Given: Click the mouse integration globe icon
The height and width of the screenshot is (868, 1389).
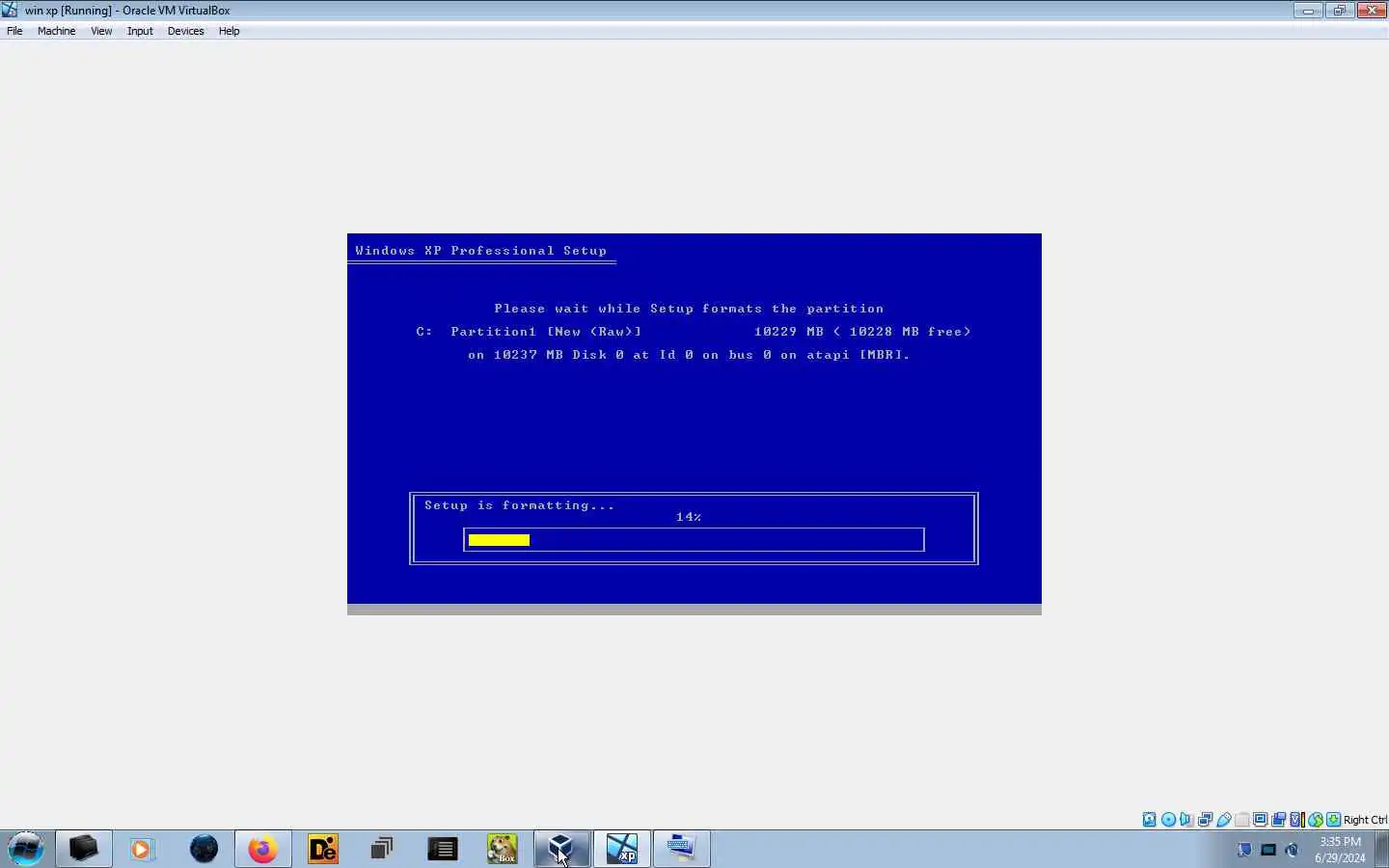Looking at the screenshot, I should (1316, 820).
